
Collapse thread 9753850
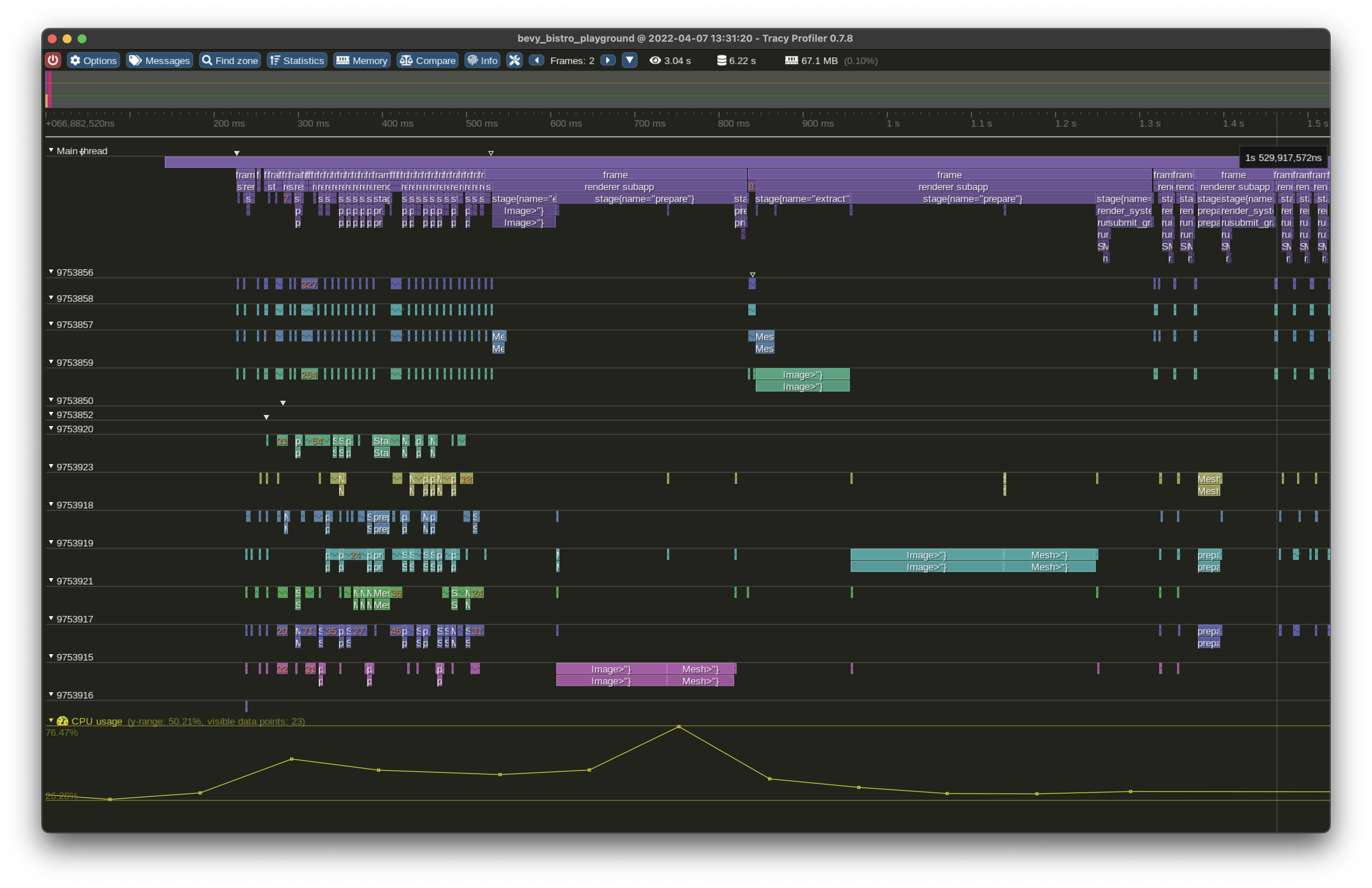[x=51, y=400]
